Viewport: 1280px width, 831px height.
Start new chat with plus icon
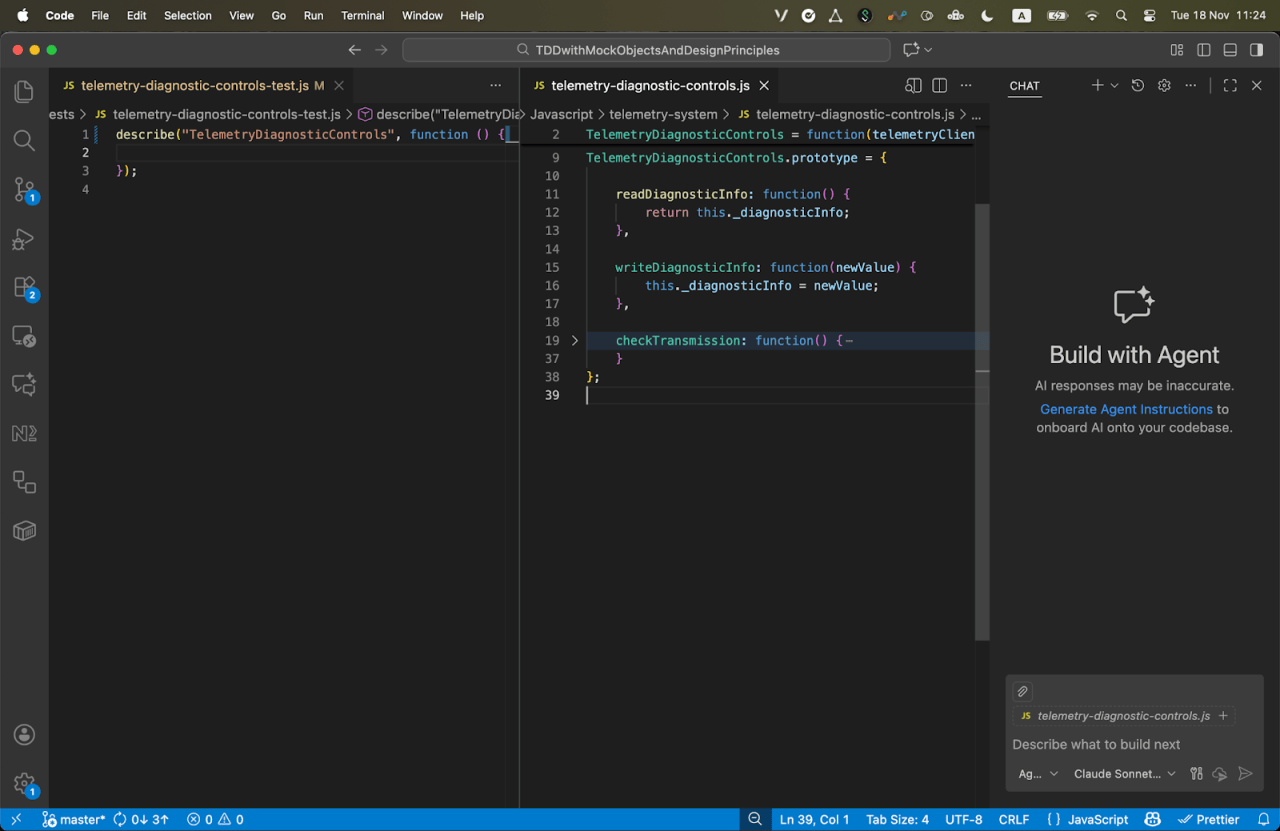tap(1097, 86)
